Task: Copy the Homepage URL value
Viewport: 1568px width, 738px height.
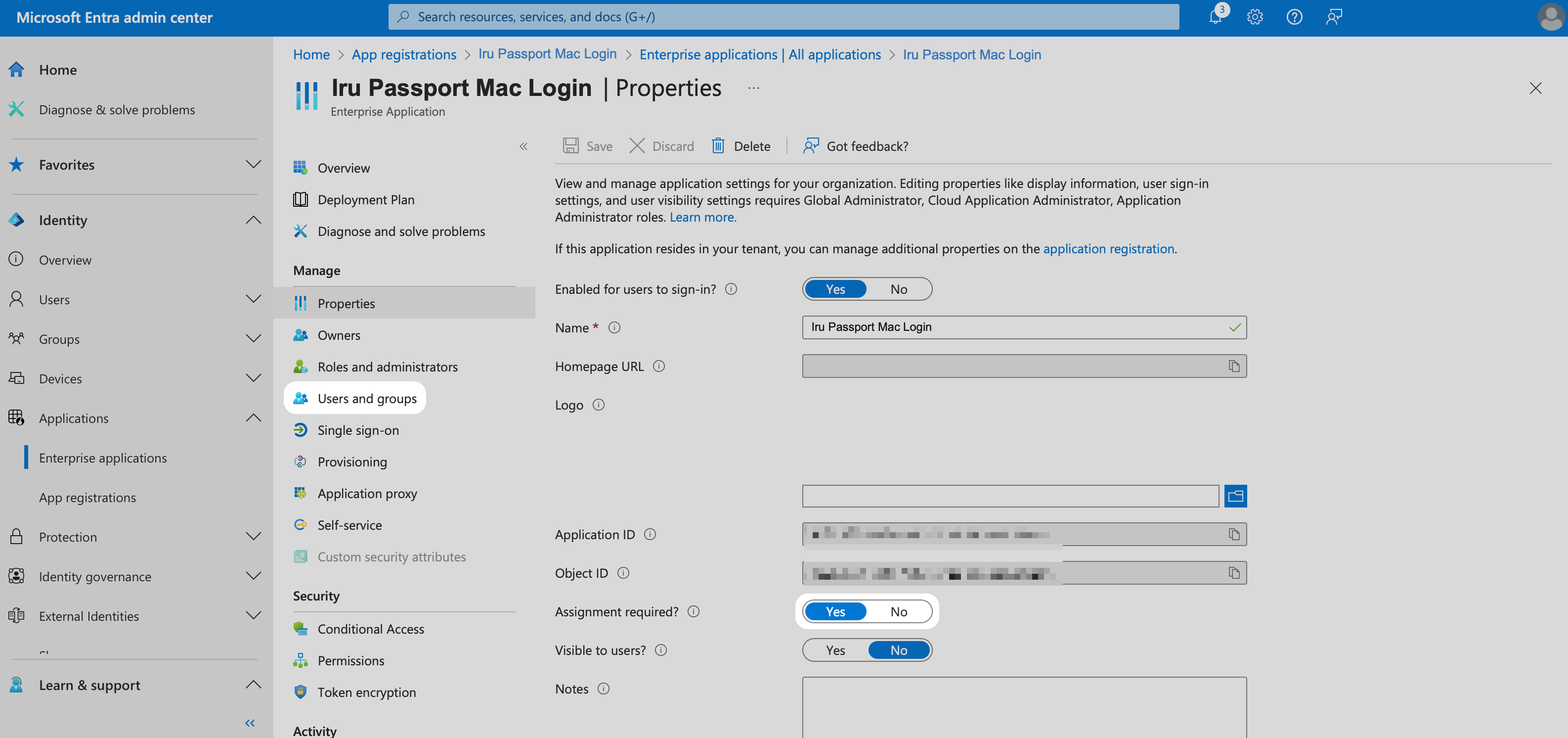Action: coord(1234,366)
